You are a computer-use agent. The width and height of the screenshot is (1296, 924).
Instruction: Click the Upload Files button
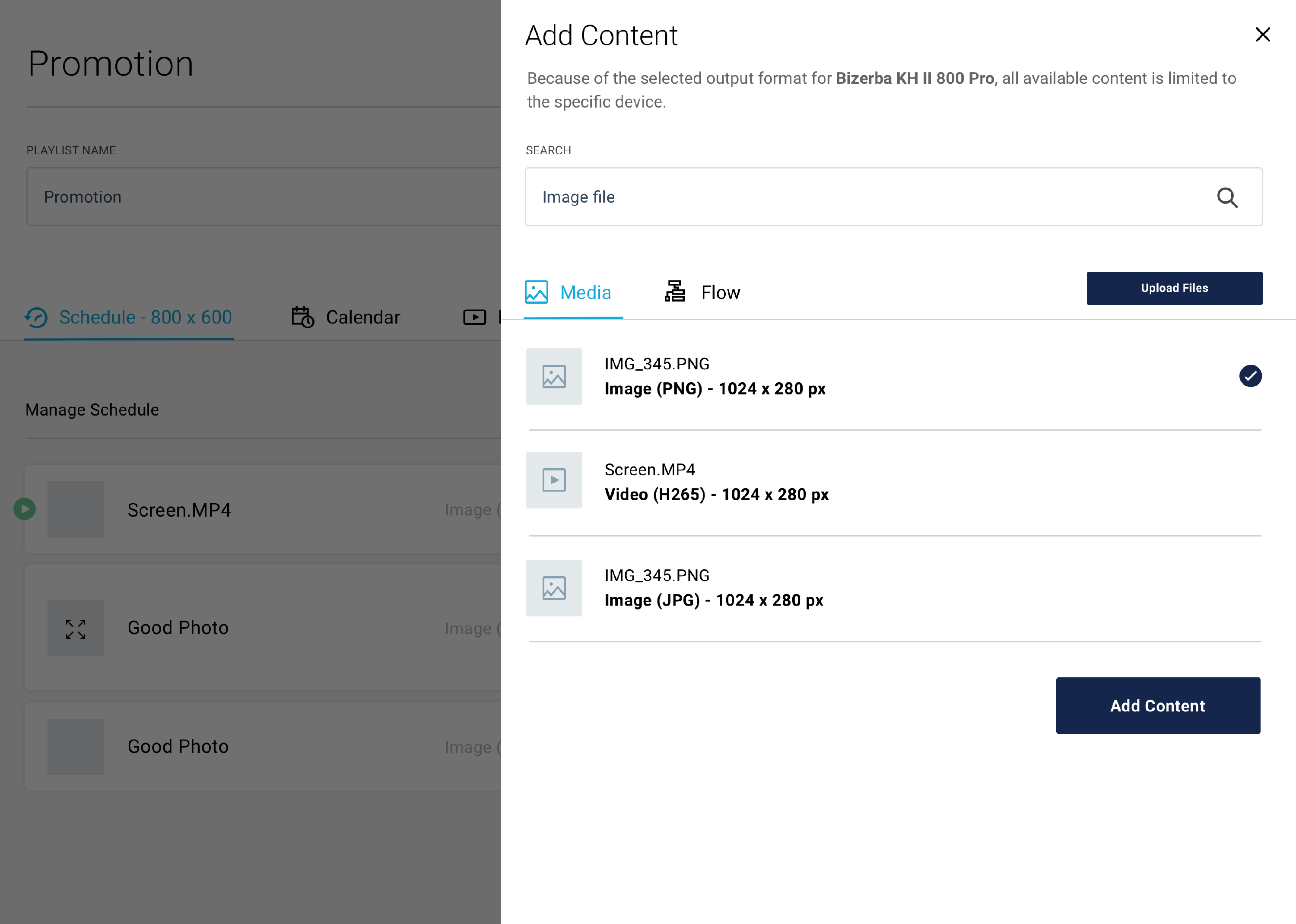[x=1174, y=289]
